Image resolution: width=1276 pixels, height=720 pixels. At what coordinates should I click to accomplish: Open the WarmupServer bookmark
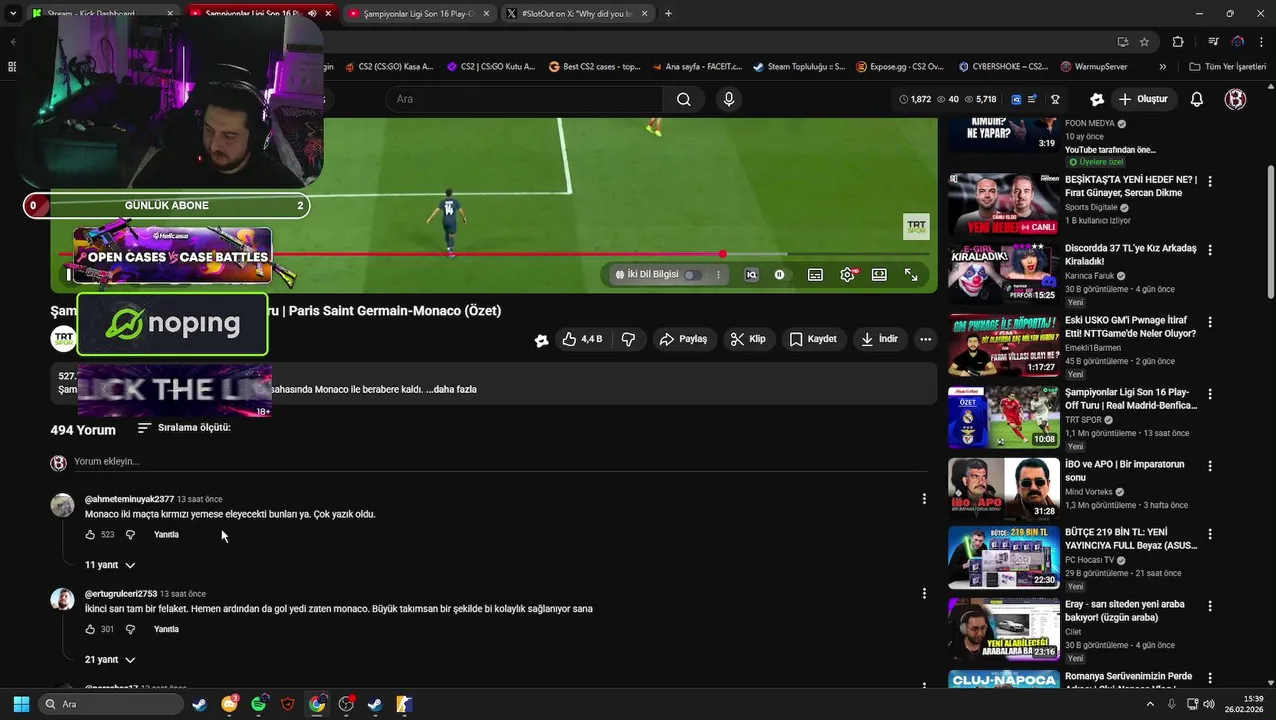tap(1093, 67)
